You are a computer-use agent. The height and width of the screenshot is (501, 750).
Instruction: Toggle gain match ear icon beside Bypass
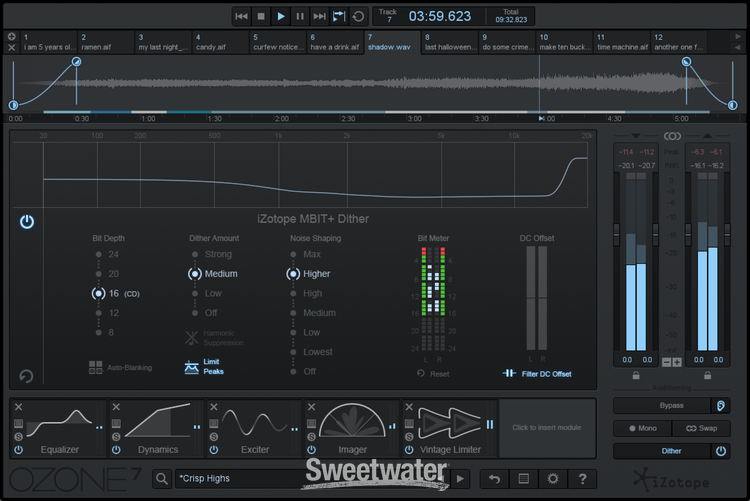pos(721,405)
